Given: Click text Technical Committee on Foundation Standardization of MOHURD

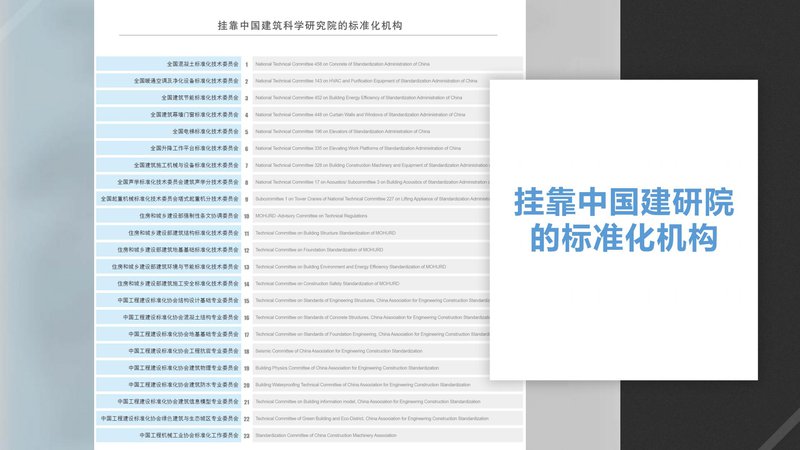Looking at the screenshot, I should pyautogui.click(x=319, y=250).
